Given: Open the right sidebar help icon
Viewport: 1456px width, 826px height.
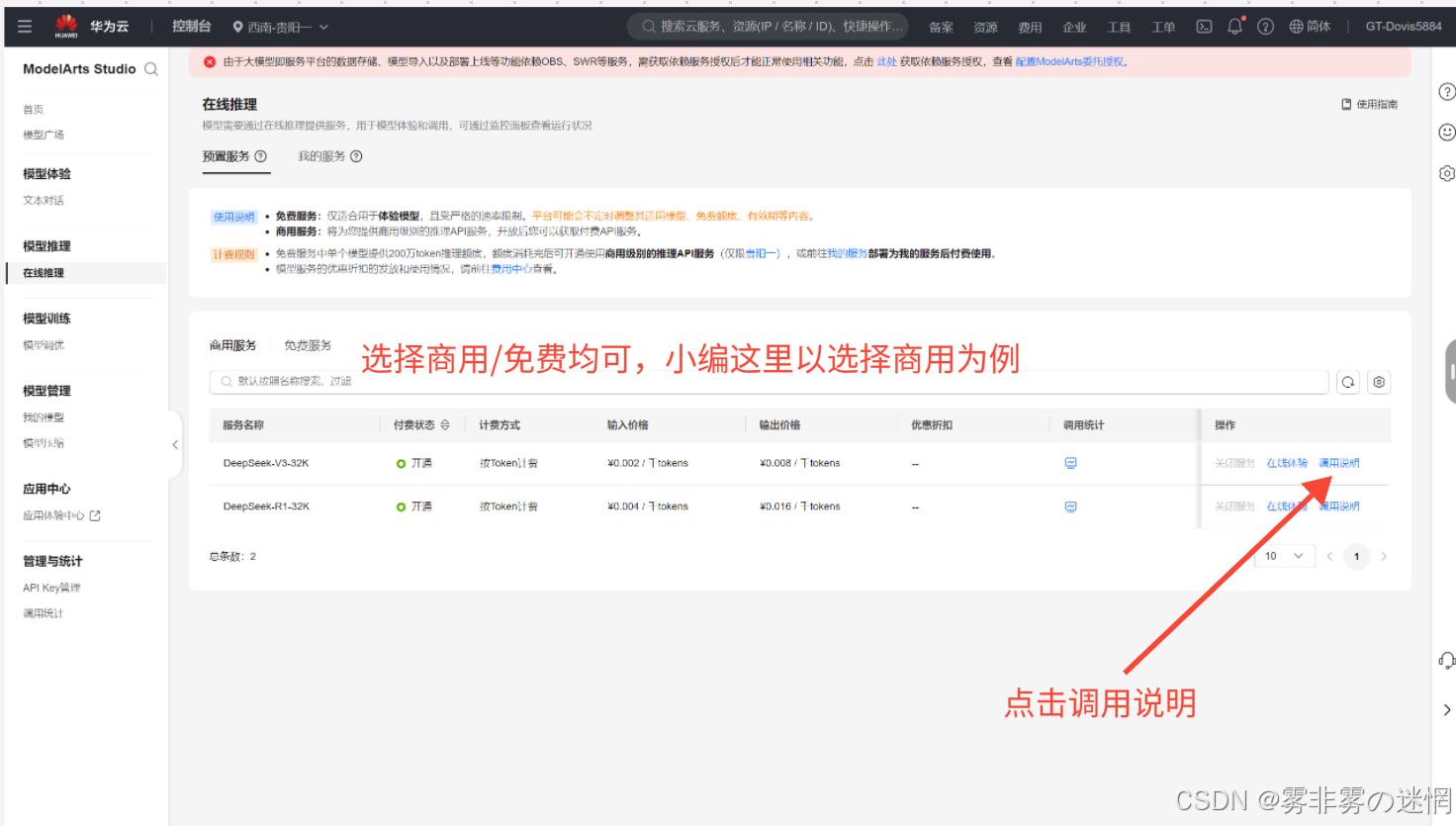Looking at the screenshot, I should point(1446,92).
